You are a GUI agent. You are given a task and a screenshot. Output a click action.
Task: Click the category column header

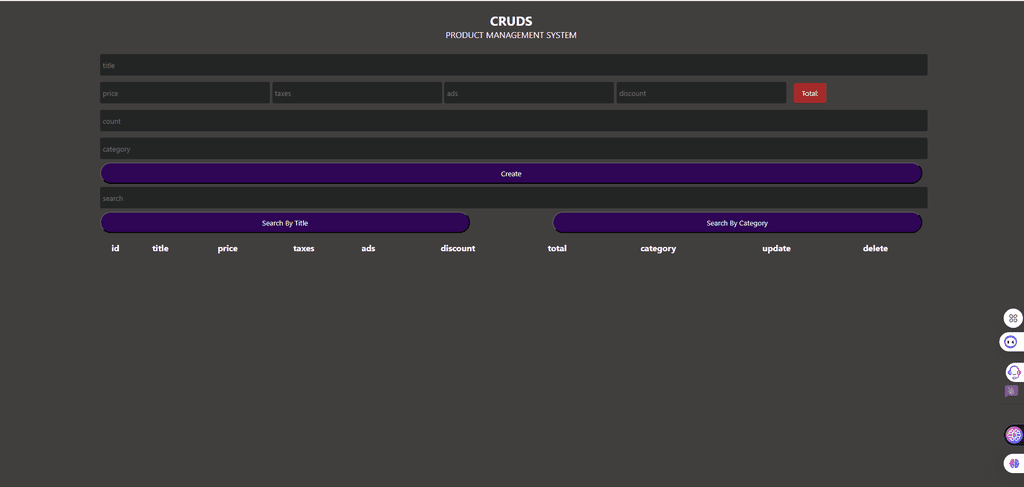658,249
